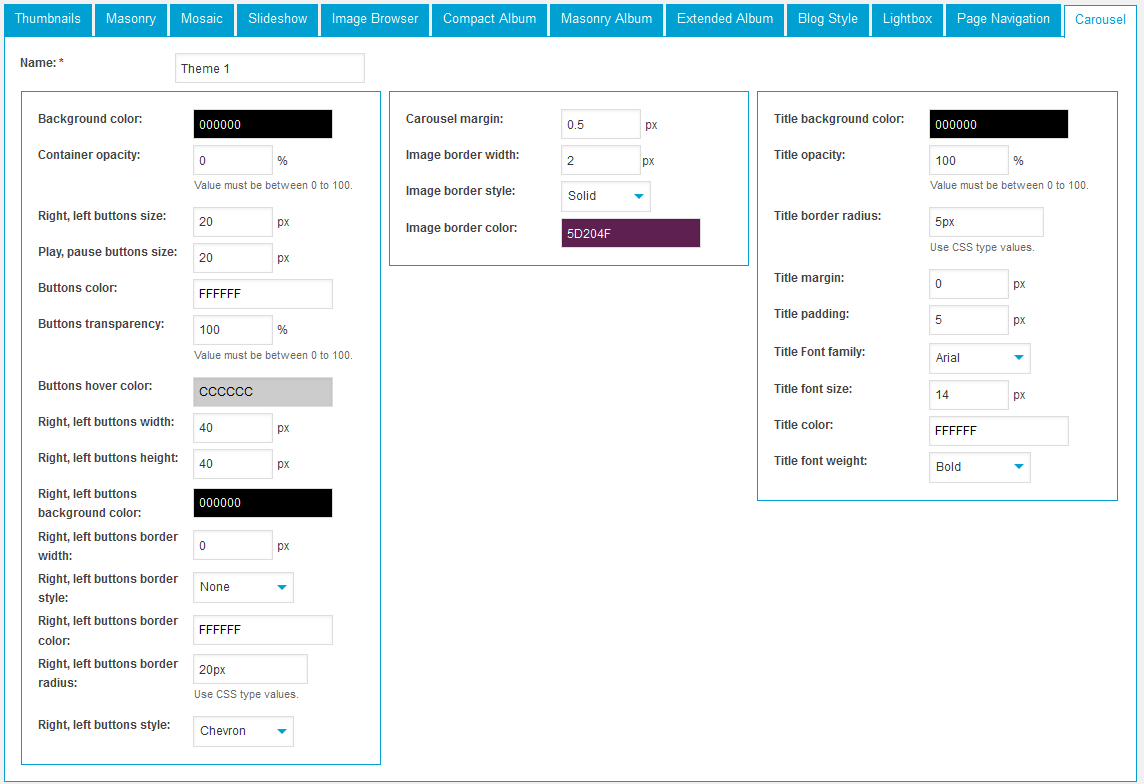Click the Buttons transparency input field
1144x784 pixels.
pyautogui.click(x=232, y=330)
